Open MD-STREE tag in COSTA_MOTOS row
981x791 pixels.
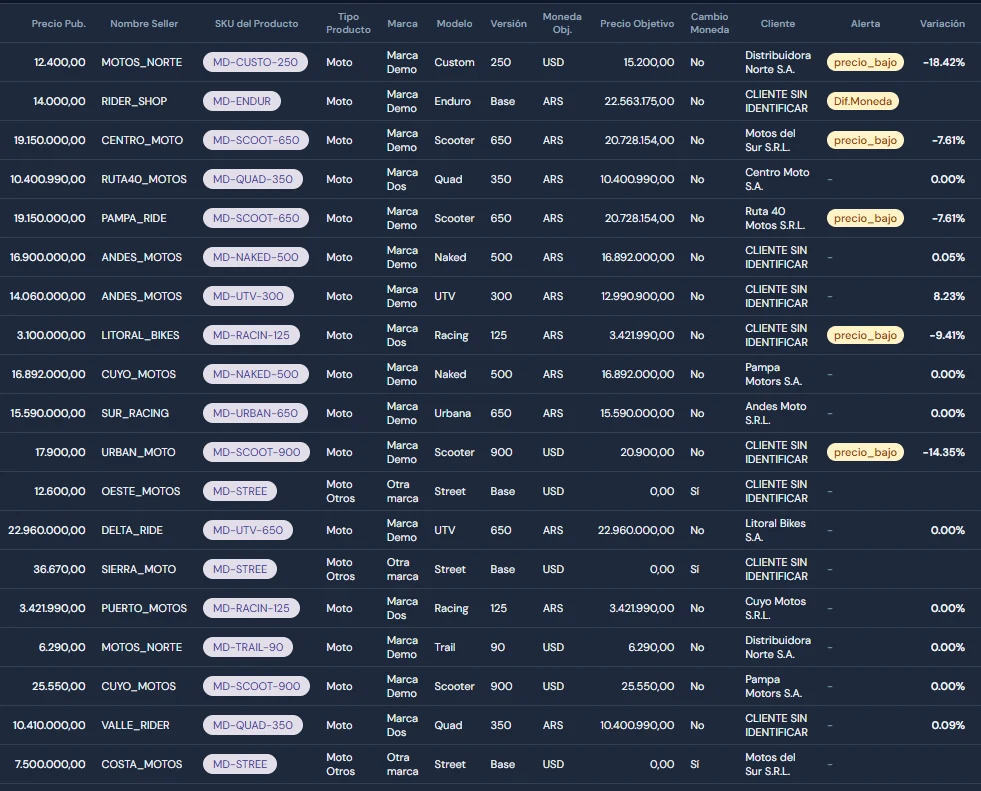tap(240, 764)
